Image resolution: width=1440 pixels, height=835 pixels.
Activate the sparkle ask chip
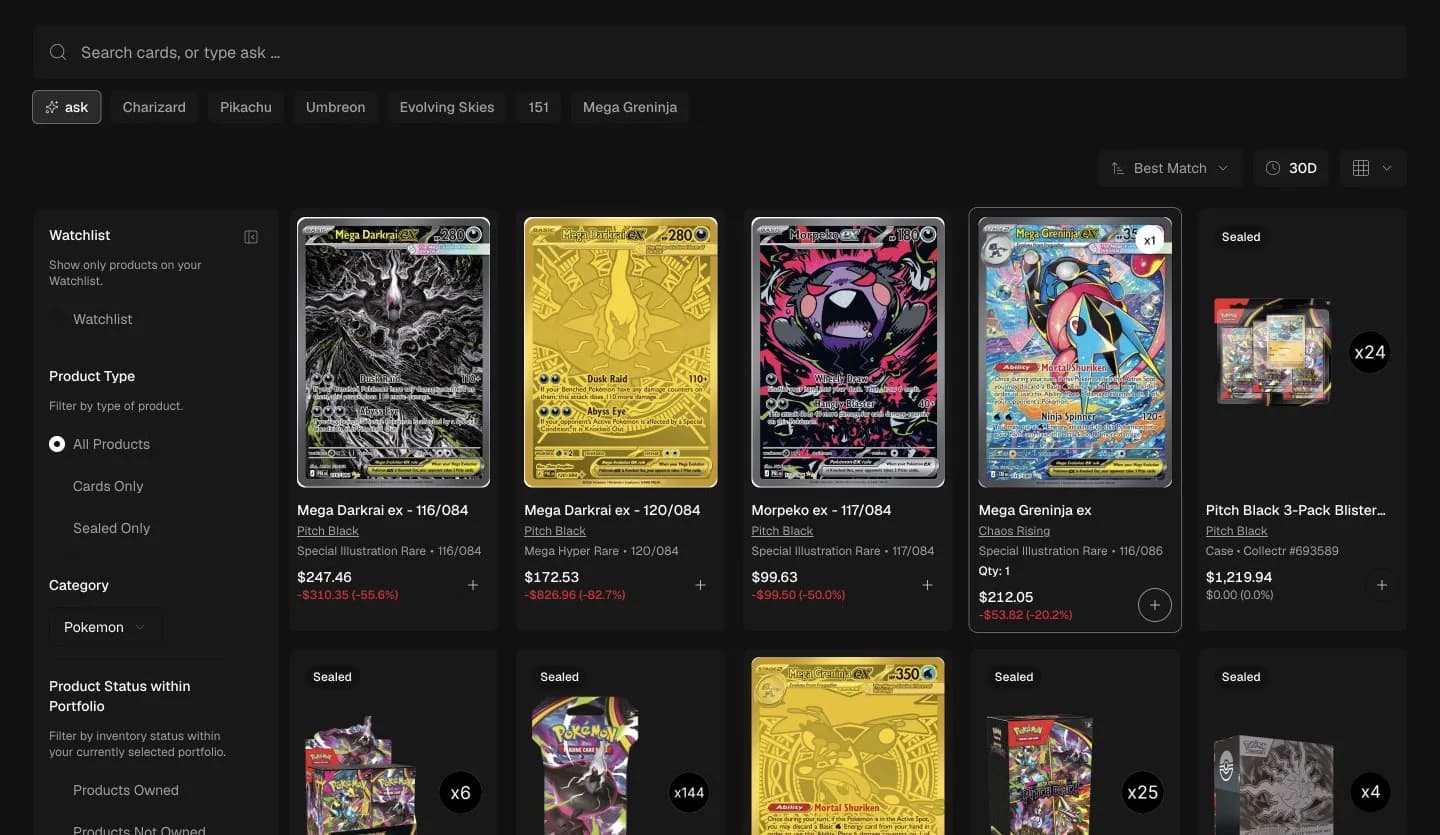[x=67, y=107]
